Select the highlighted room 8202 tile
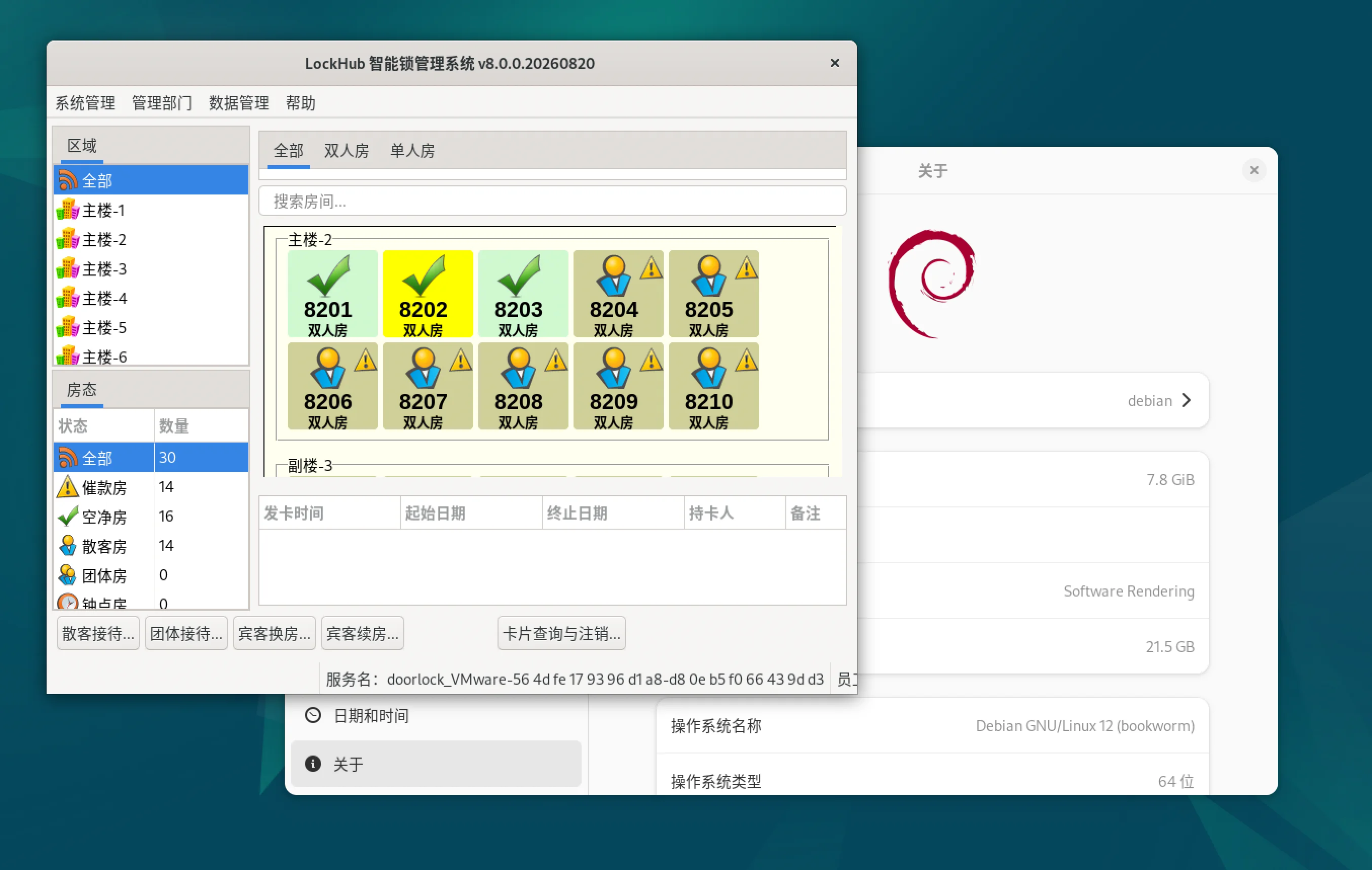This screenshot has width=1372, height=870. coord(427,294)
